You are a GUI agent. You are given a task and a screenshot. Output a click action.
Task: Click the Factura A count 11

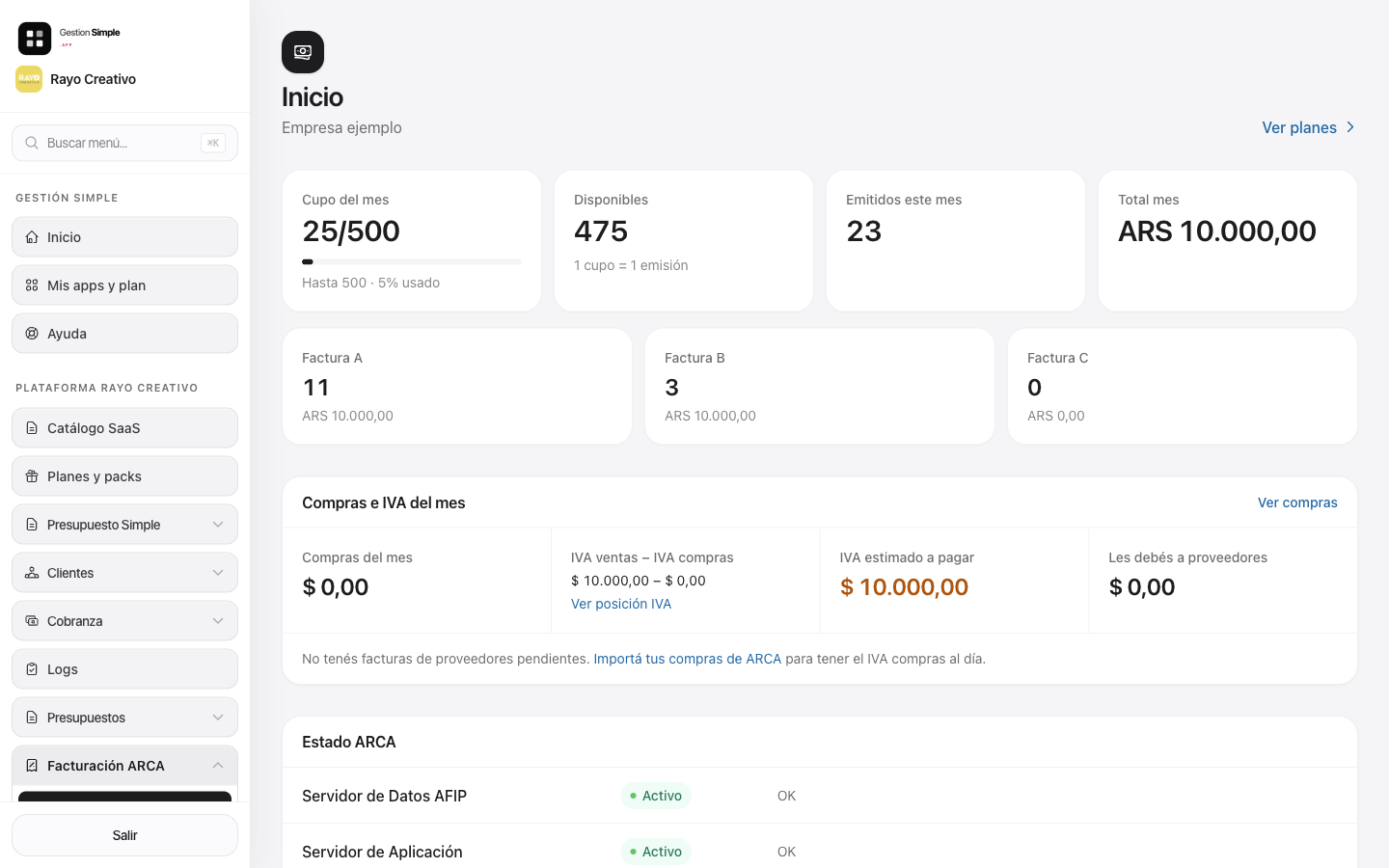[x=316, y=388]
